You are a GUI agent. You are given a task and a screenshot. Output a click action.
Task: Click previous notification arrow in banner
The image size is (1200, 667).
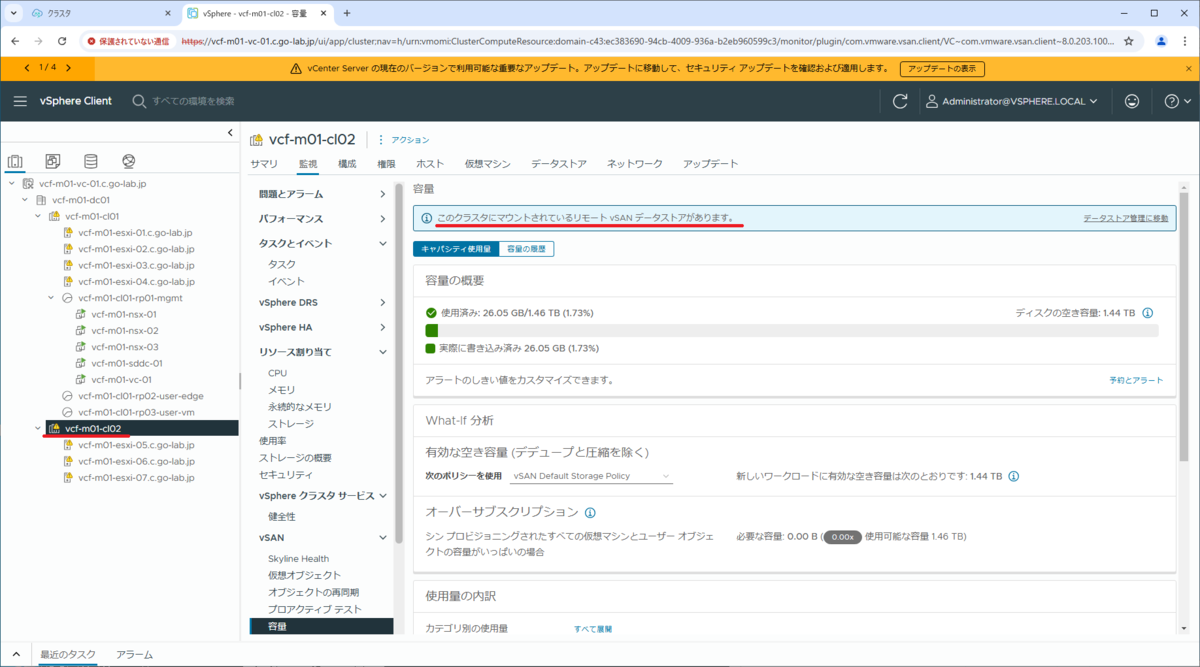(x=27, y=68)
